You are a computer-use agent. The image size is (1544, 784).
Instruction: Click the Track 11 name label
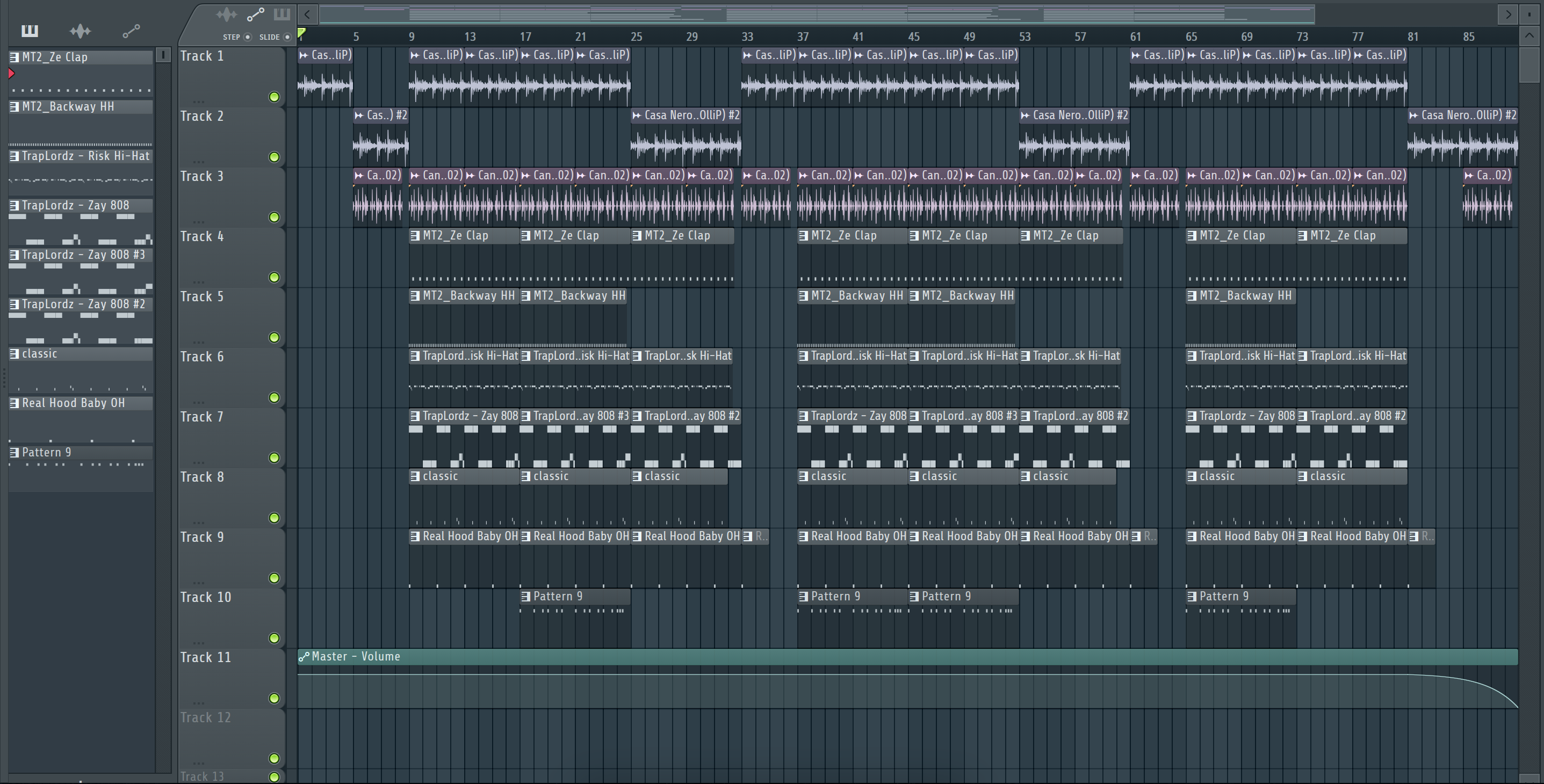click(x=206, y=658)
